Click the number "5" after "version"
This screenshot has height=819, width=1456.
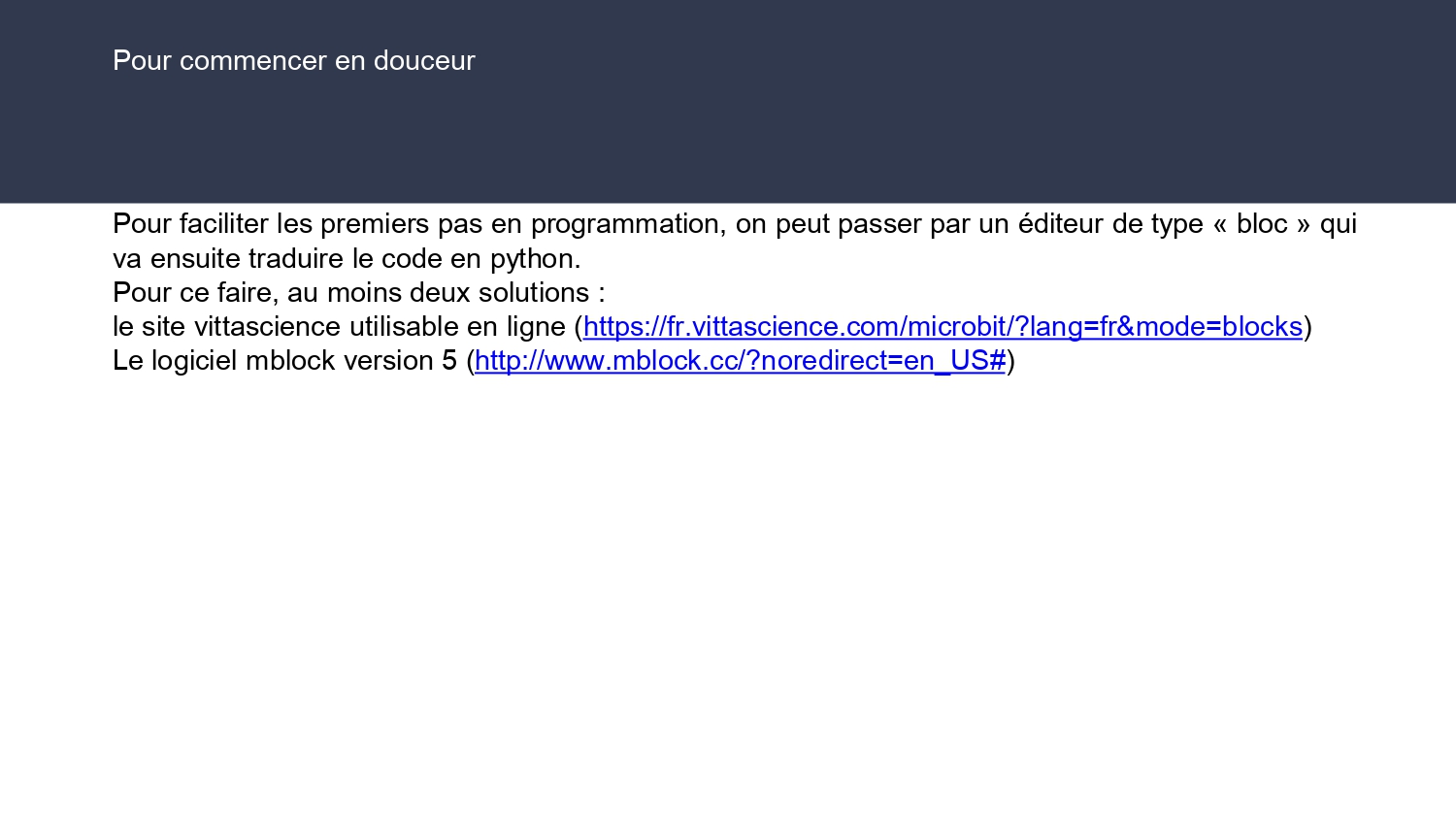(x=448, y=361)
